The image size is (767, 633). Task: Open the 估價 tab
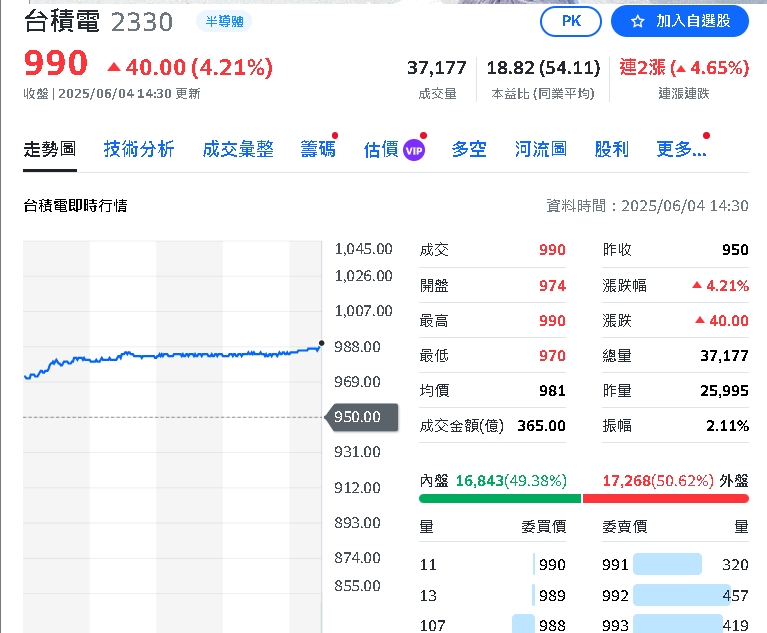pos(381,149)
